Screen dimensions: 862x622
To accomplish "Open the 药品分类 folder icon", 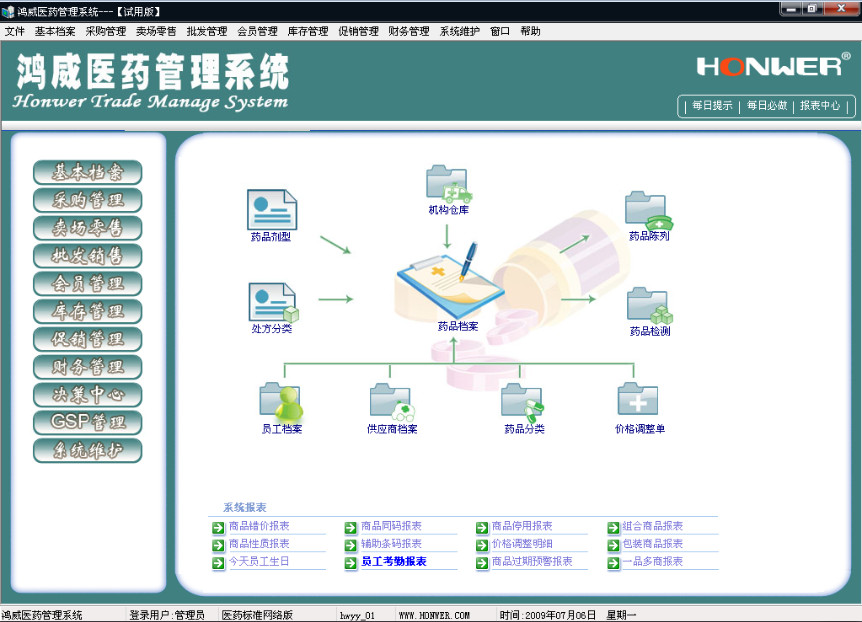I will coord(523,403).
